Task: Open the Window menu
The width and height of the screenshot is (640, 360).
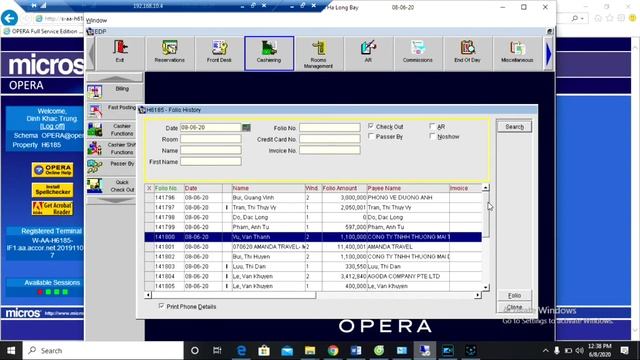Action: 97,20
